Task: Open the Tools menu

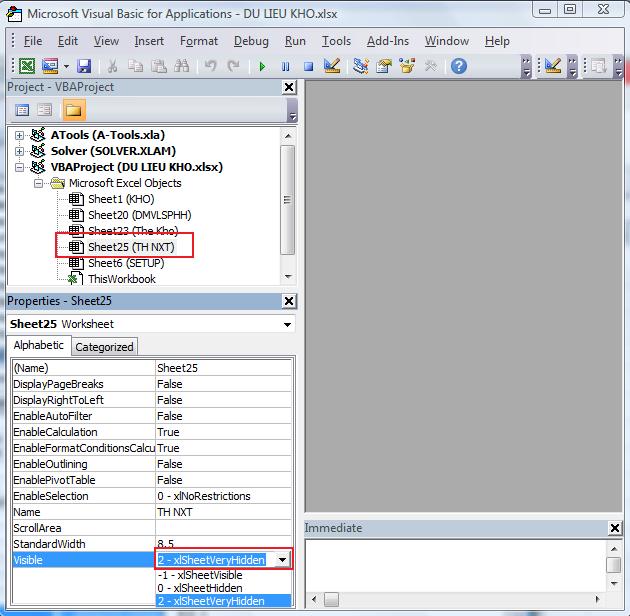Action: (x=336, y=41)
